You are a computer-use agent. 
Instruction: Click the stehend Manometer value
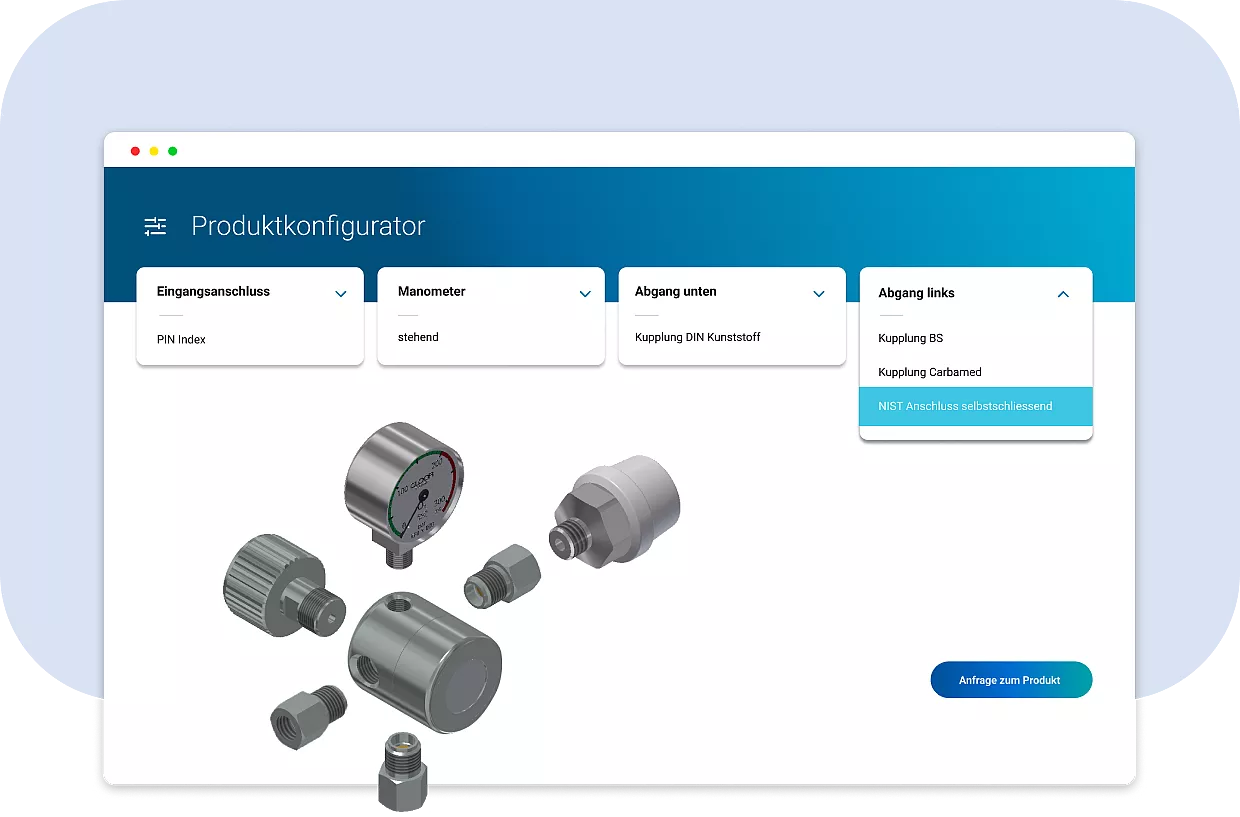[x=418, y=338]
